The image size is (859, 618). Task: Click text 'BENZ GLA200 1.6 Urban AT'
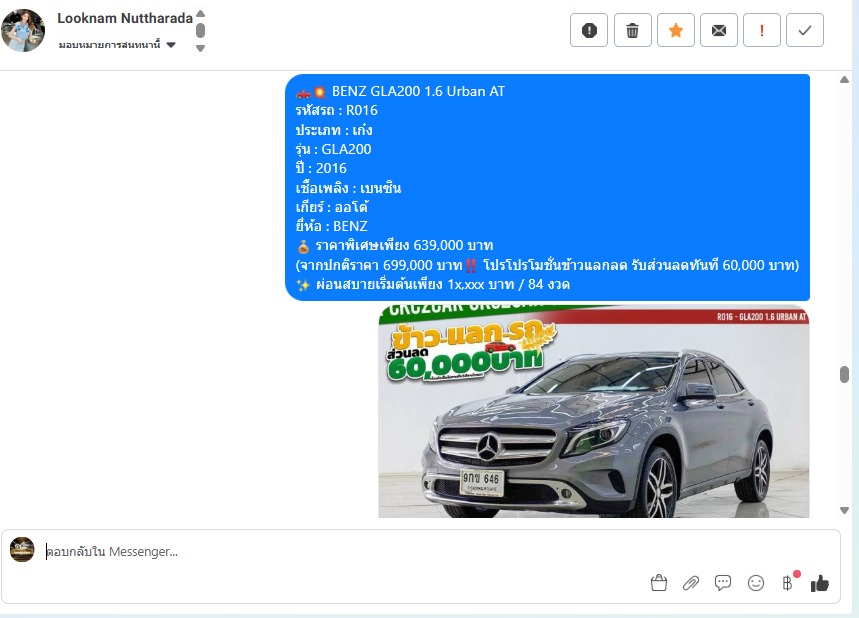pyautogui.click(x=418, y=91)
